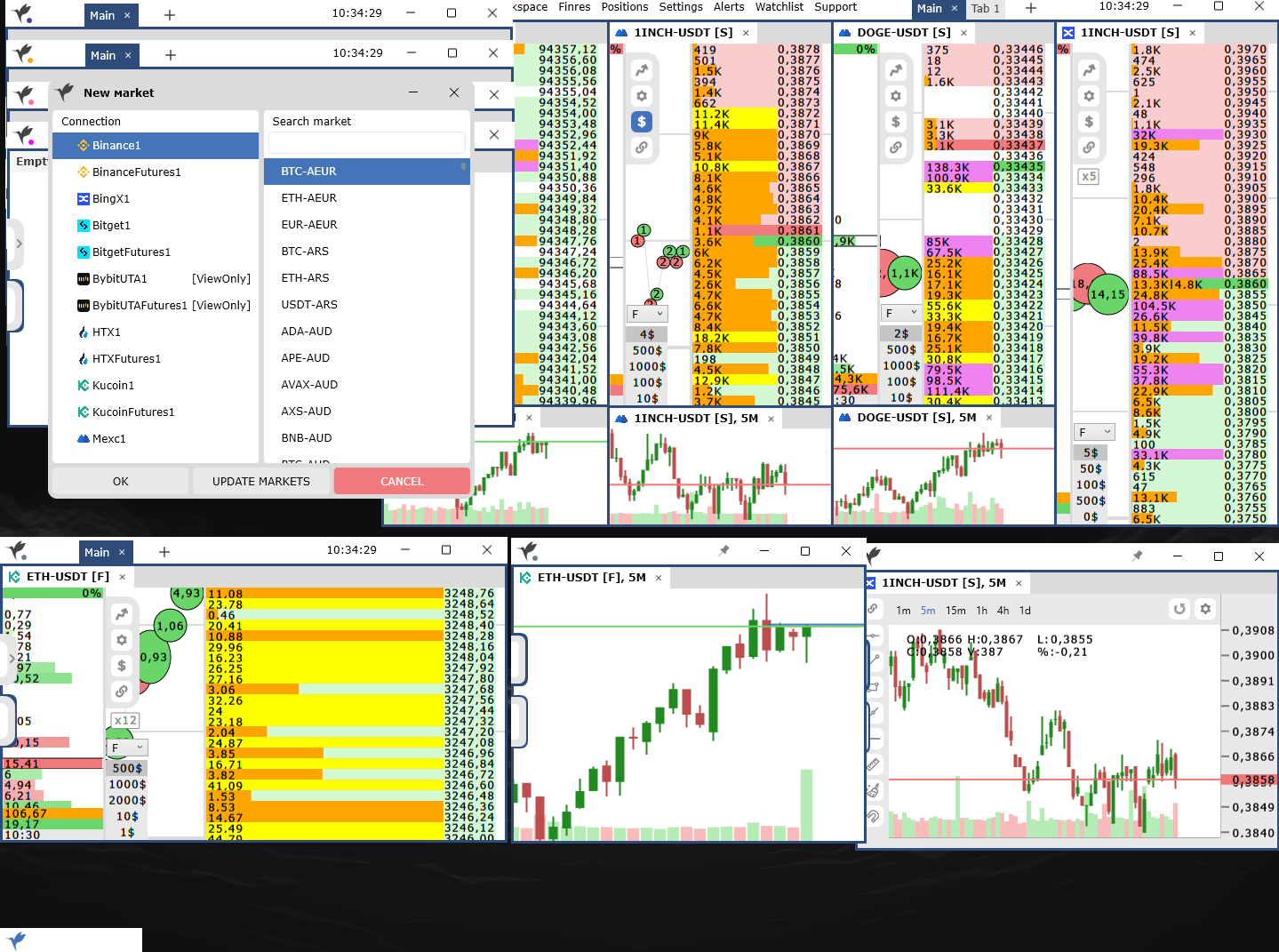1279x952 pixels.
Task: Click the dollar volume icon in 1INCH-USDT panel
Action: 642,122
